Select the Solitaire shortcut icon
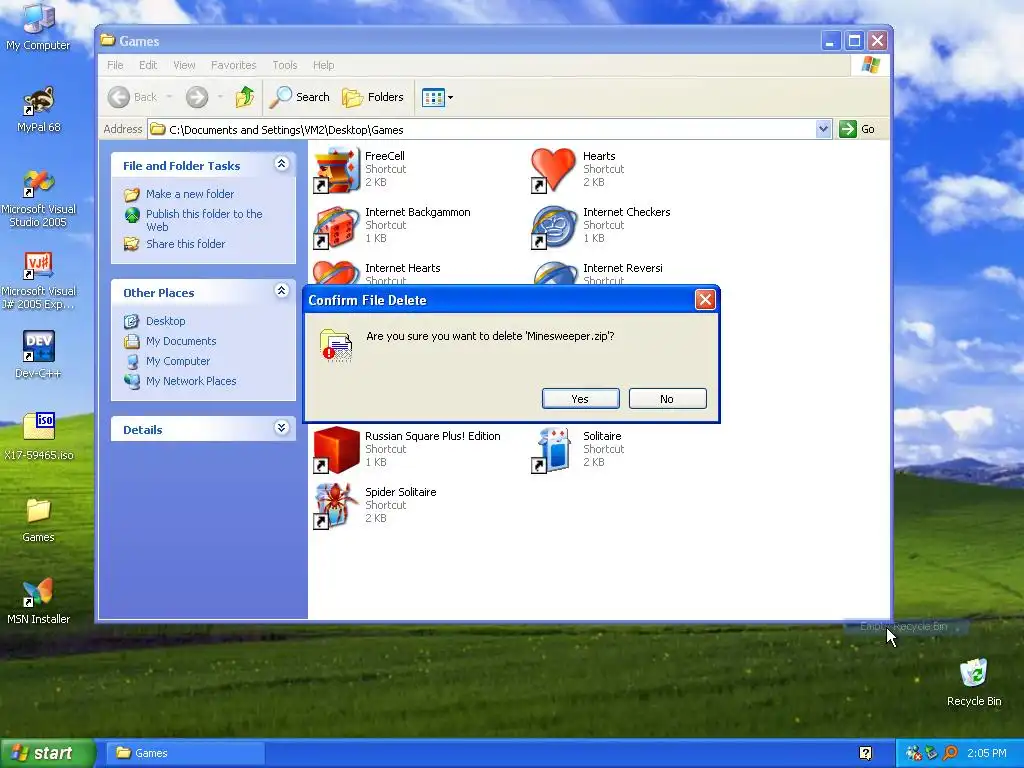The width and height of the screenshot is (1024, 768). (553, 450)
